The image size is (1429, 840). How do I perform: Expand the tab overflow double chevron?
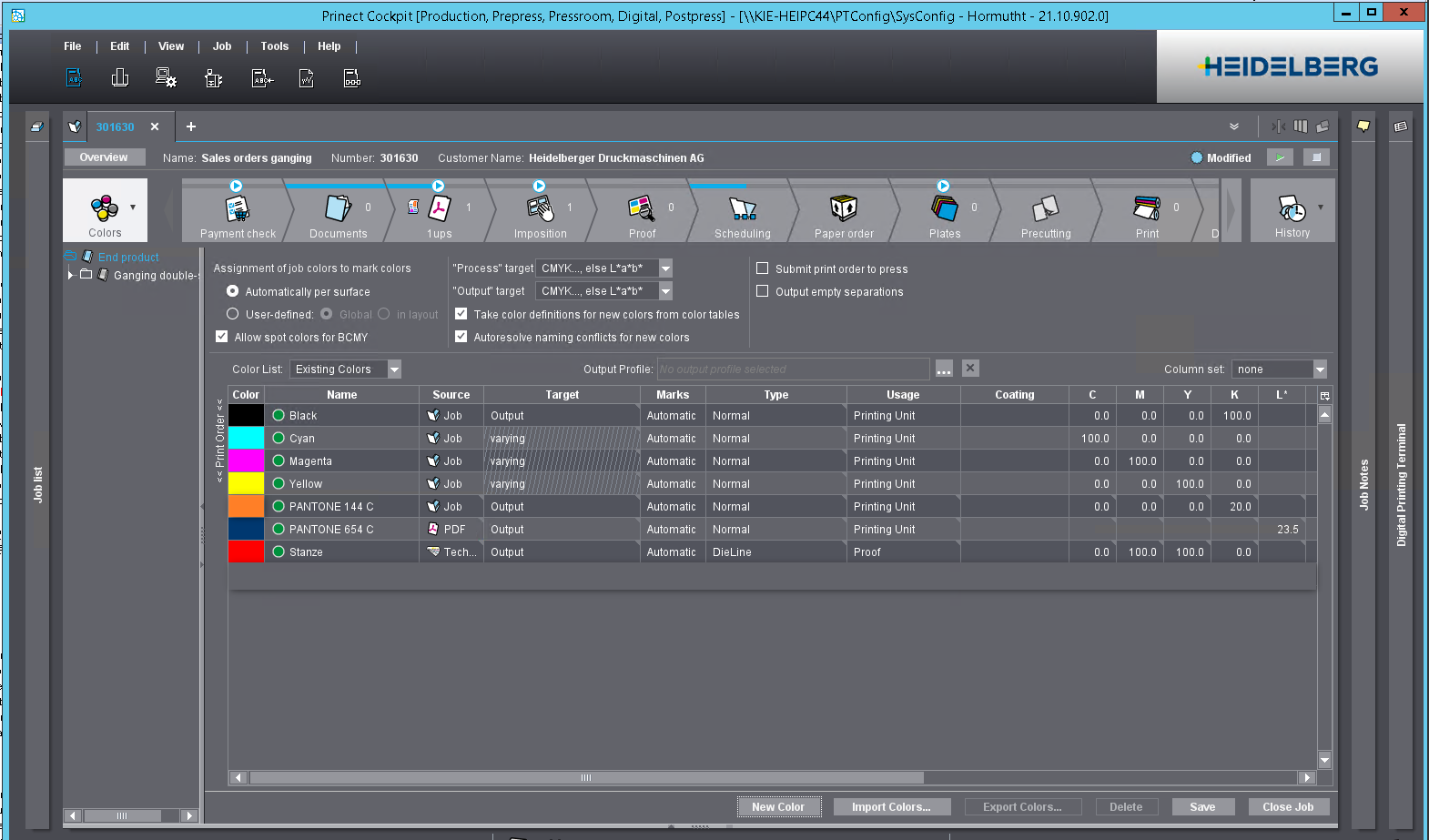coord(1234,127)
